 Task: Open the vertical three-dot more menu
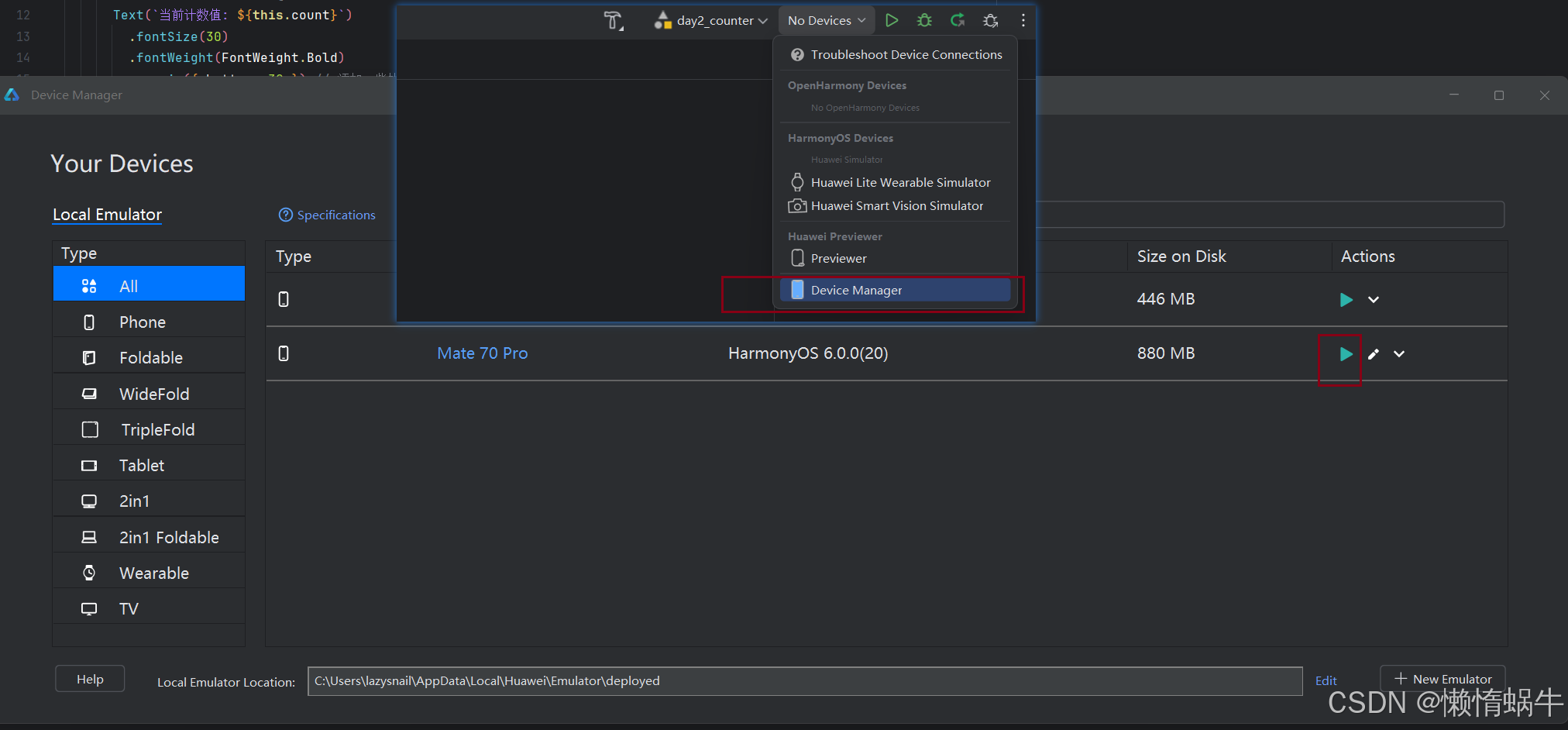[1023, 20]
